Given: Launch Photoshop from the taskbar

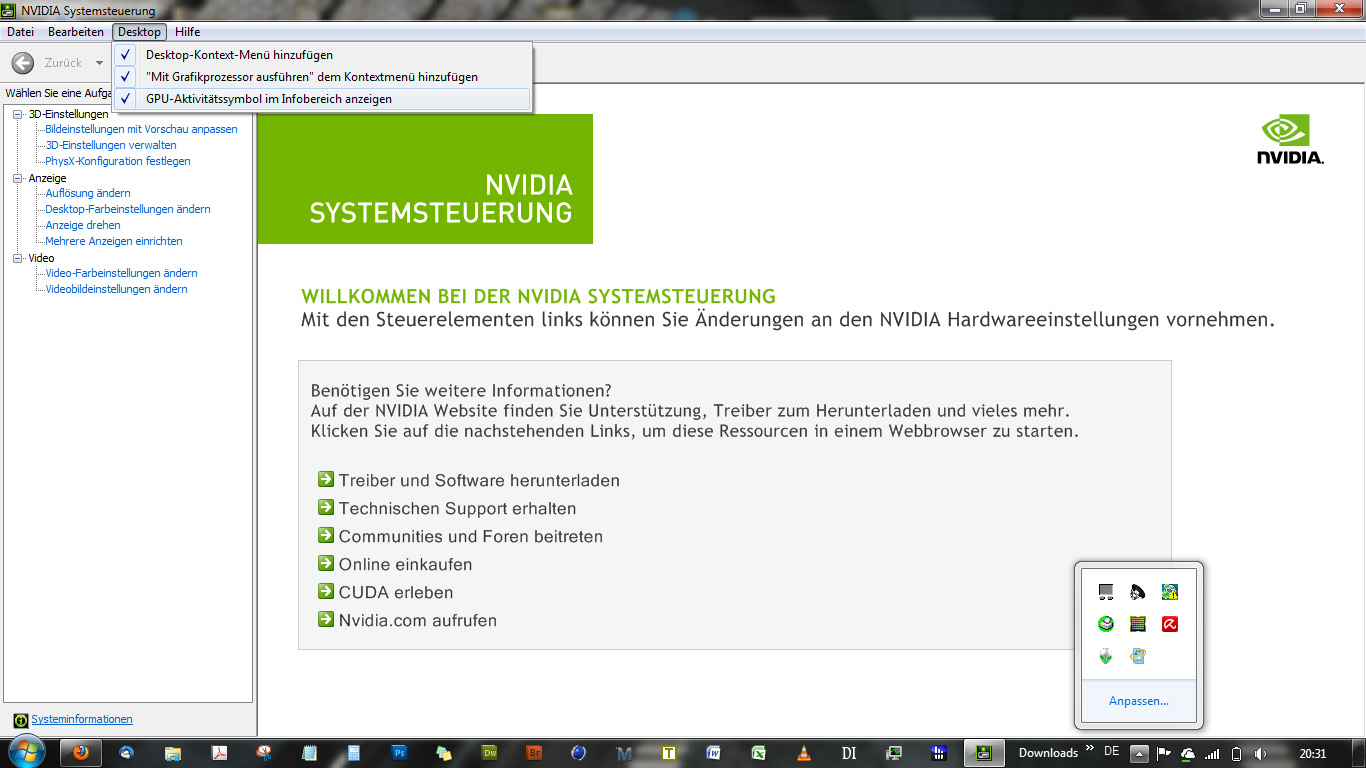Looking at the screenshot, I should [x=400, y=753].
